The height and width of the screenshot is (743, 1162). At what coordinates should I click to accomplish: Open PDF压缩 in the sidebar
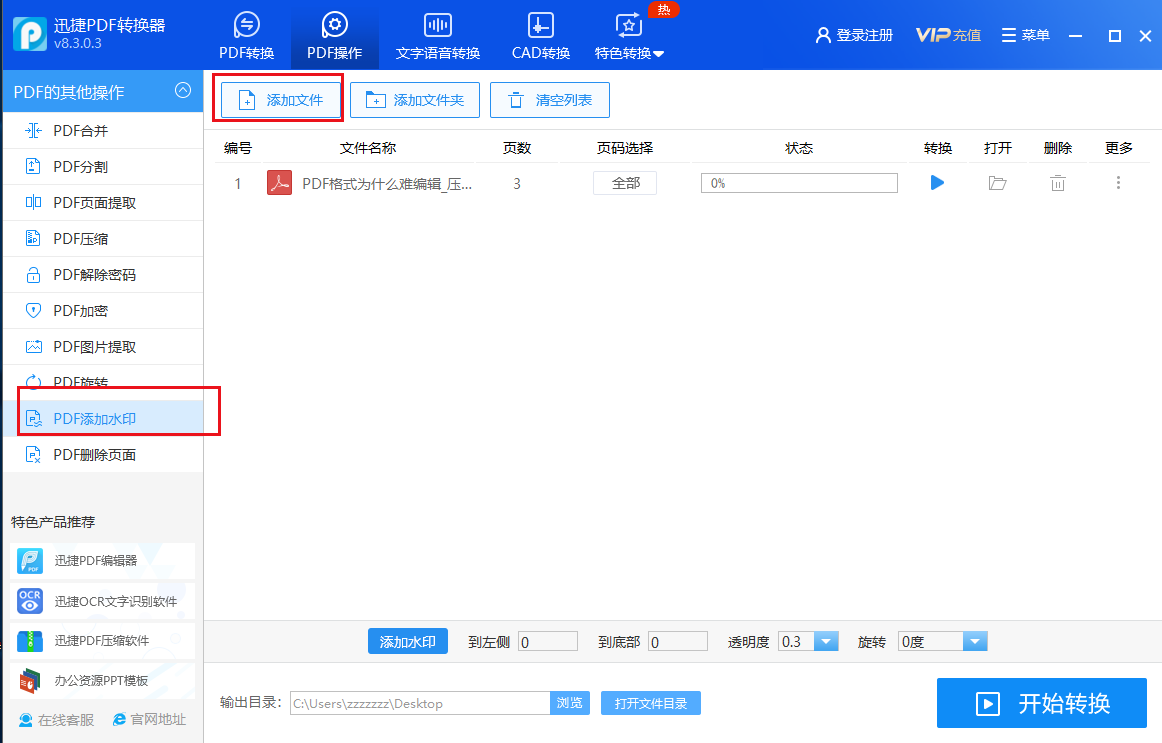coord(103,239)
